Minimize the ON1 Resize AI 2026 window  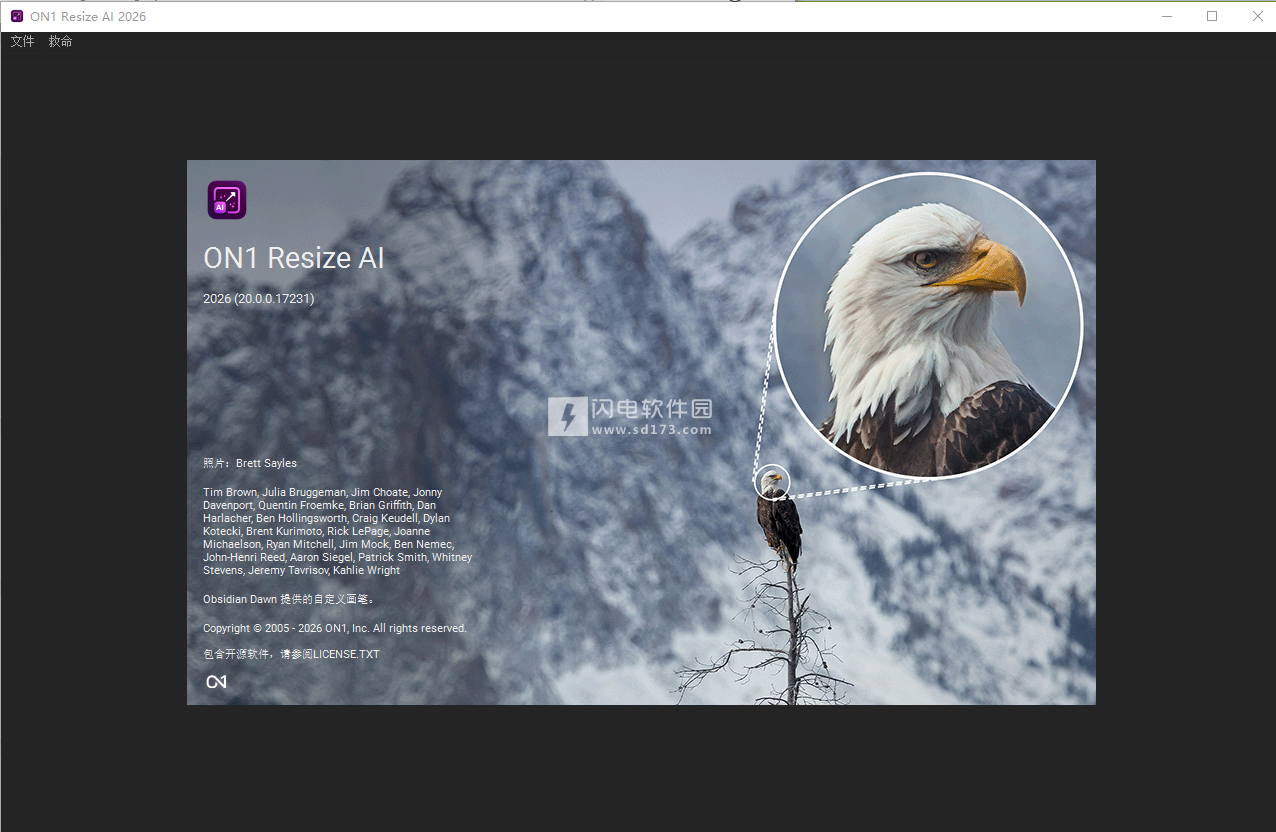[x=1167, y=16]
